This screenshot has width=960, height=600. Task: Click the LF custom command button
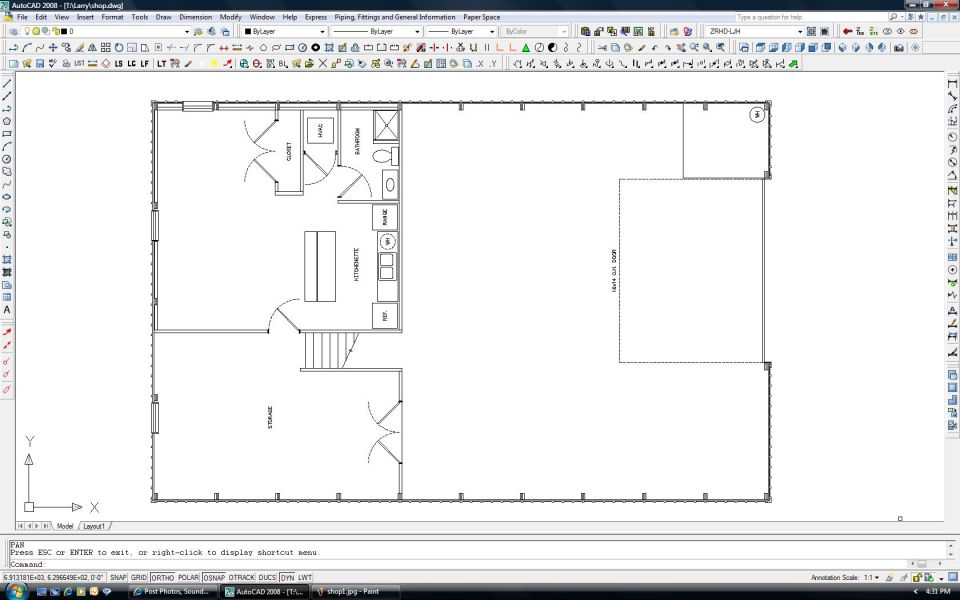(x=145, y=63)
